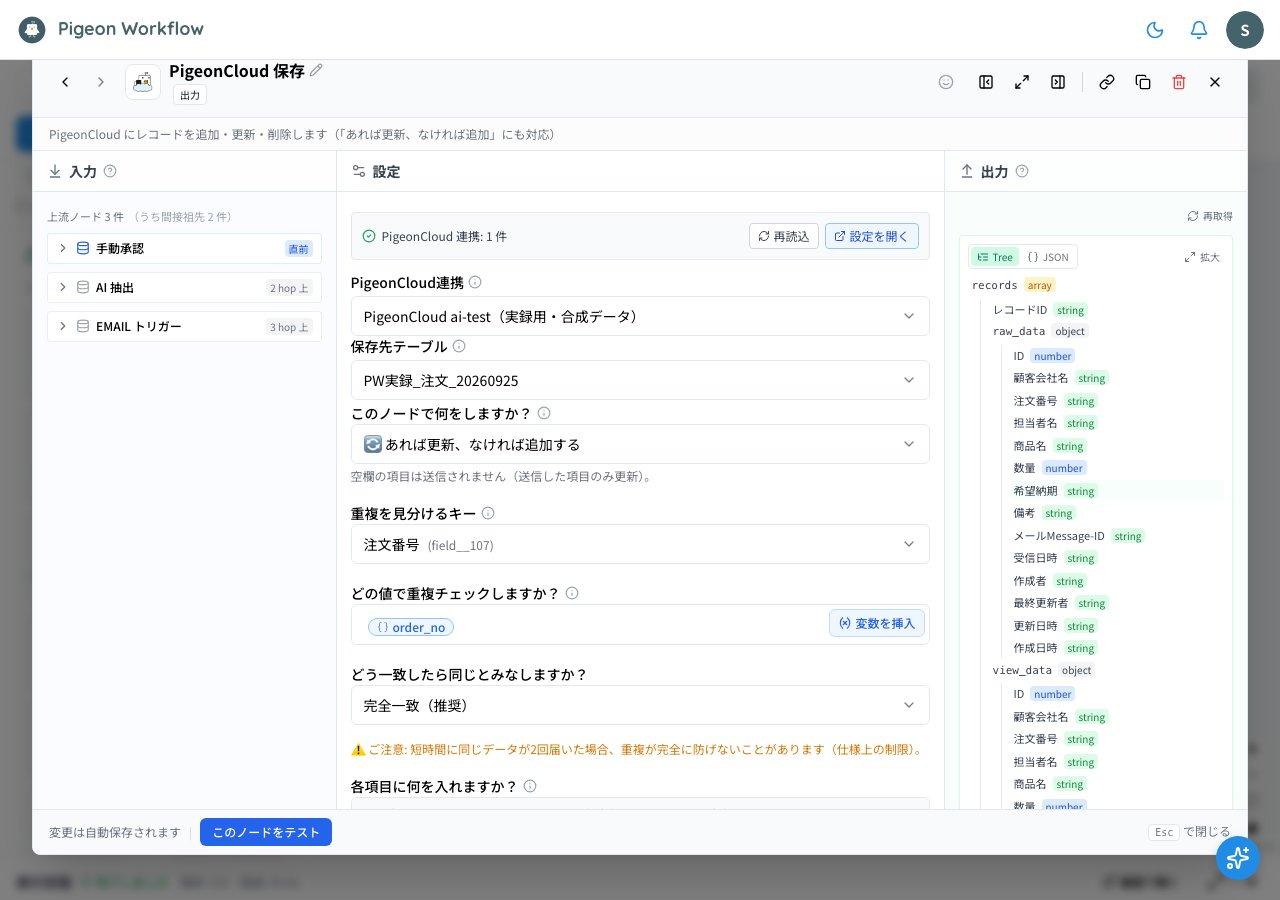Click the 変数を挿入 button

click(877, 623)
